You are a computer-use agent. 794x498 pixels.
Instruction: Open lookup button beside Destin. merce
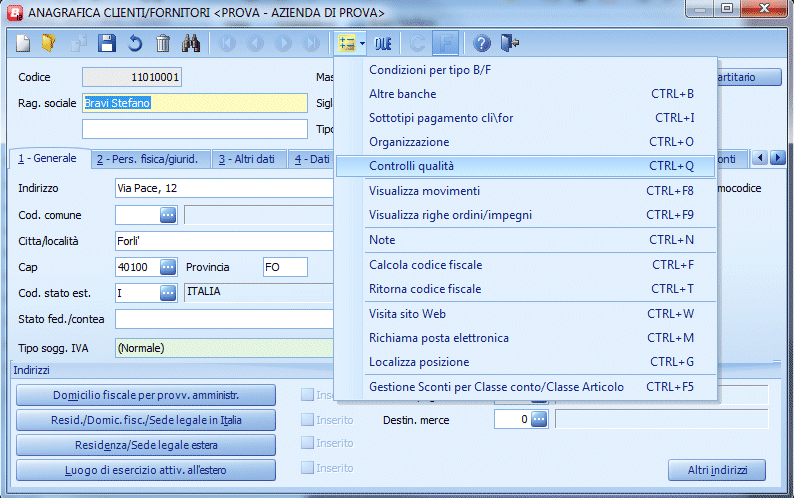pyautogui.click(x=539, y=419)
